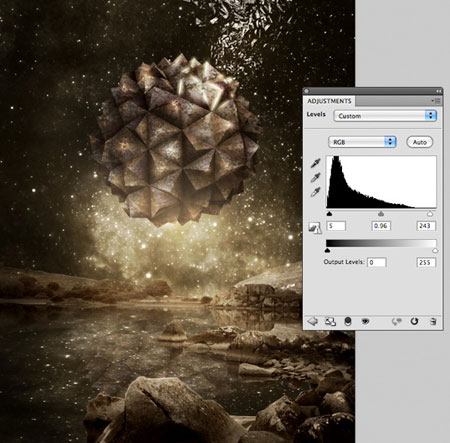Clip adjustment to layer icon
450x443 pixels.
point(348,321)
